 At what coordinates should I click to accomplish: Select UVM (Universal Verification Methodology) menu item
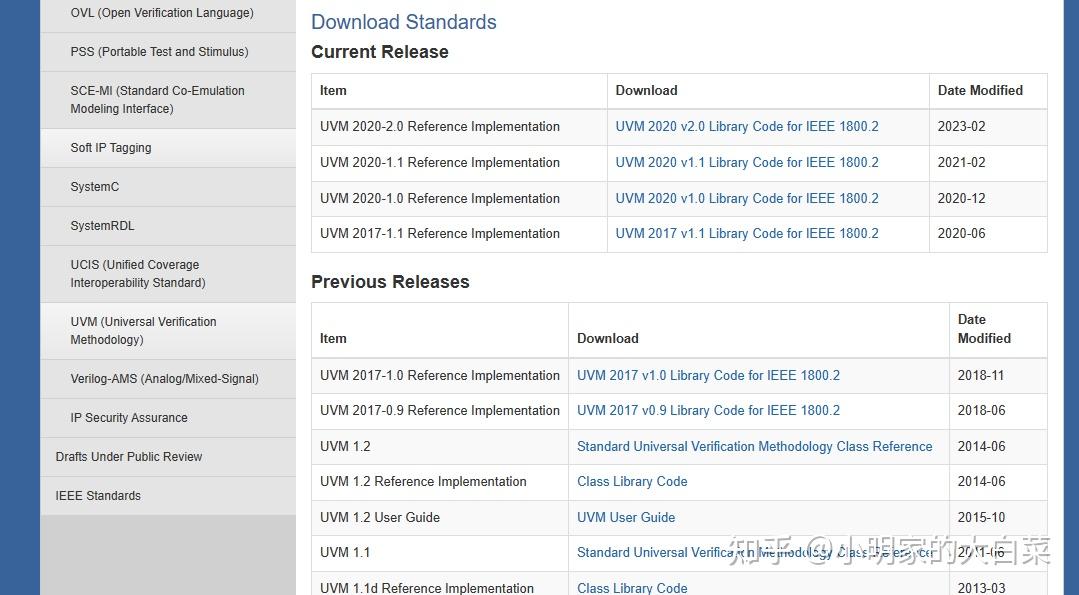[x=143, y=331]
